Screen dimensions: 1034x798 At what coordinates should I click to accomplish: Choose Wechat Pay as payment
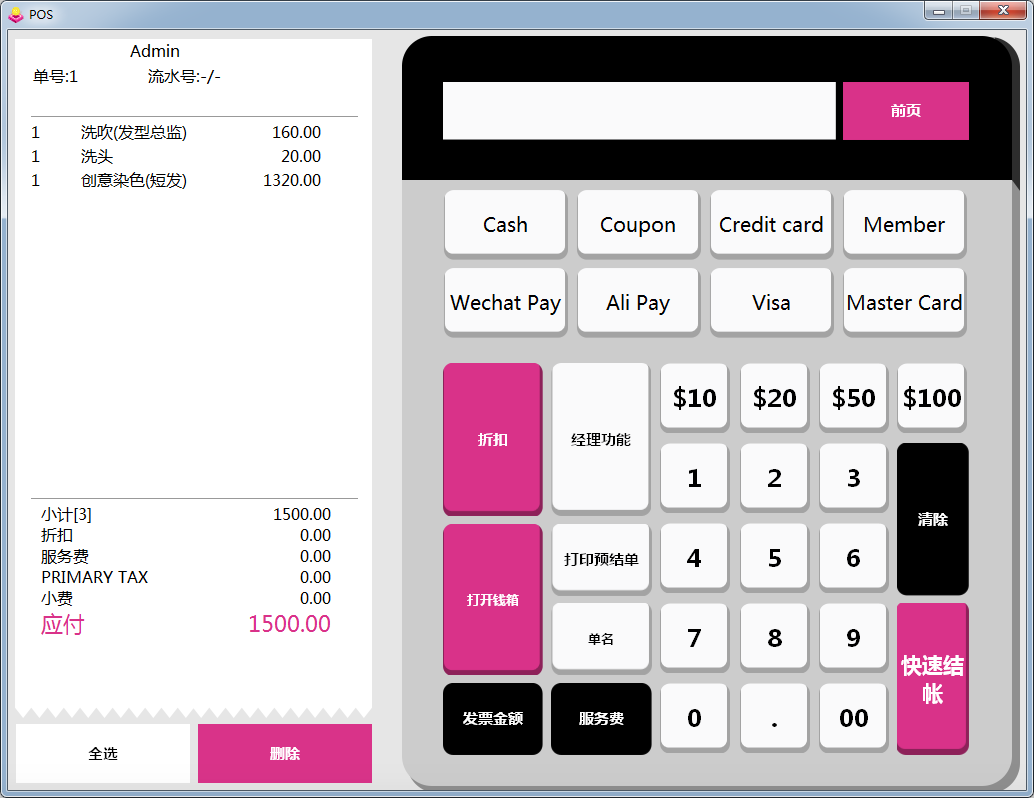click(x=505, y=302)
